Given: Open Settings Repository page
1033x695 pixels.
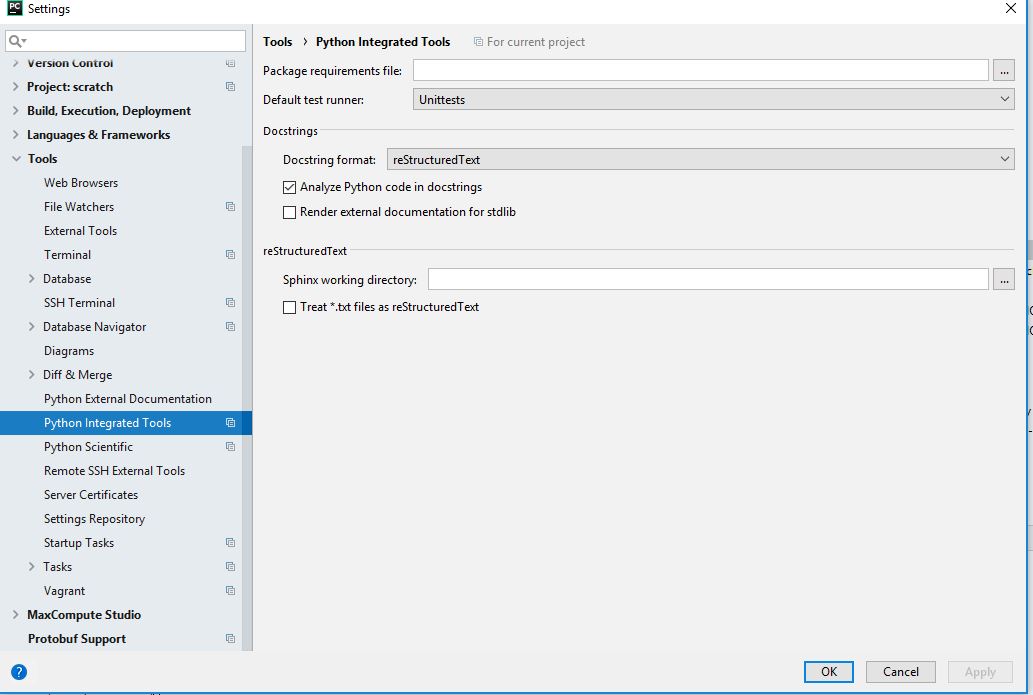Looking at the screenshot, I should (94, 518).
